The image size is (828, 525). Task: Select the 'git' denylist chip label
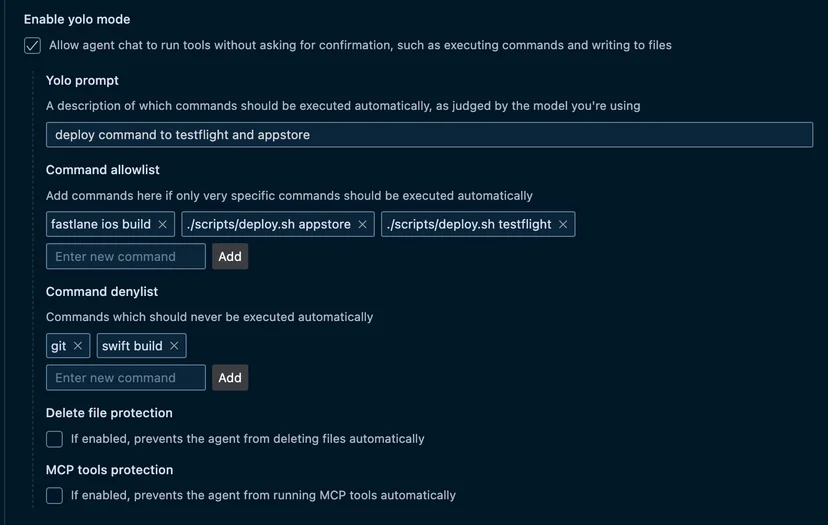59,346
